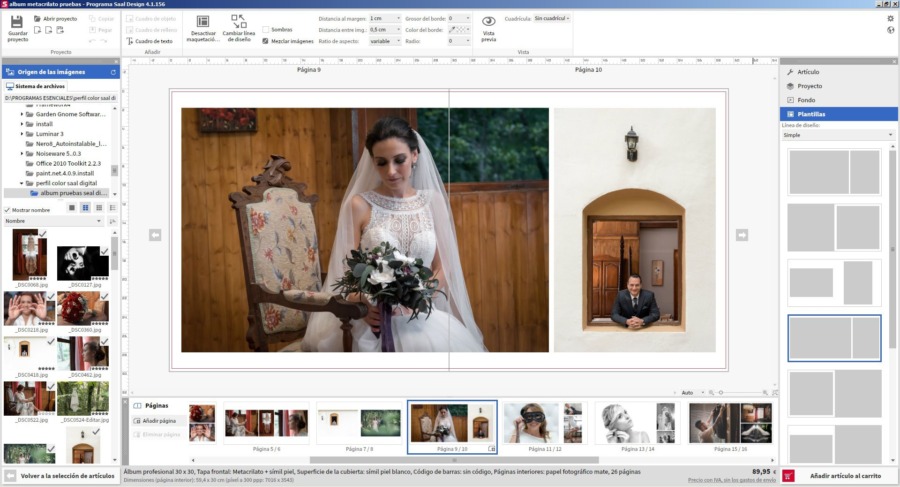
Task: Switch to the Fondo panel tab
Action: coord(806,100)
